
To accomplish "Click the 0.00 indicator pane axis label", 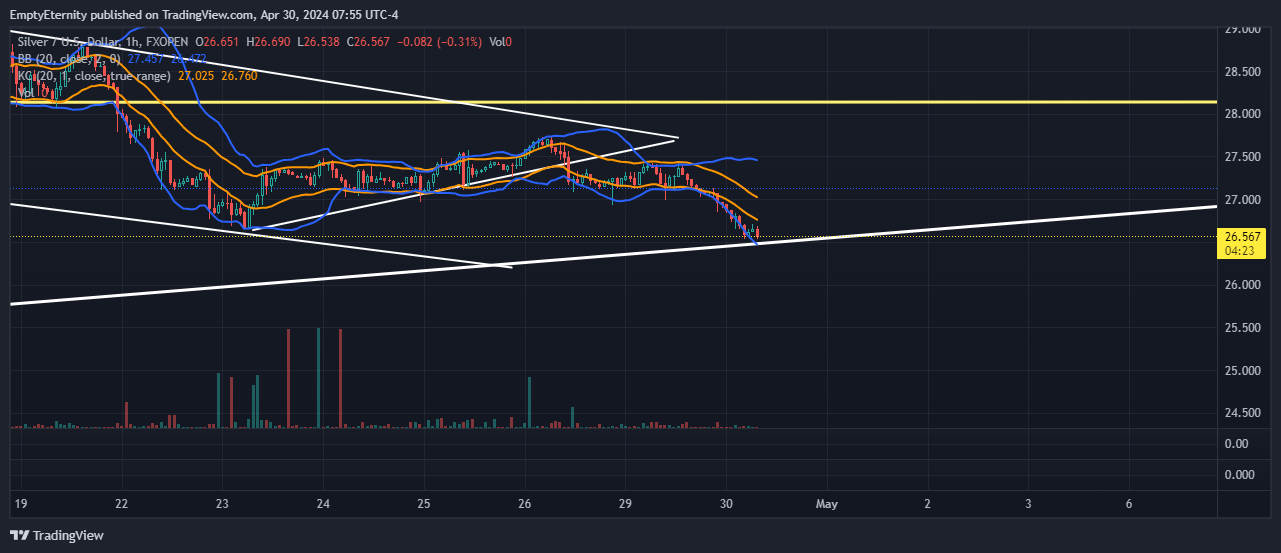I will [1236, 443].
